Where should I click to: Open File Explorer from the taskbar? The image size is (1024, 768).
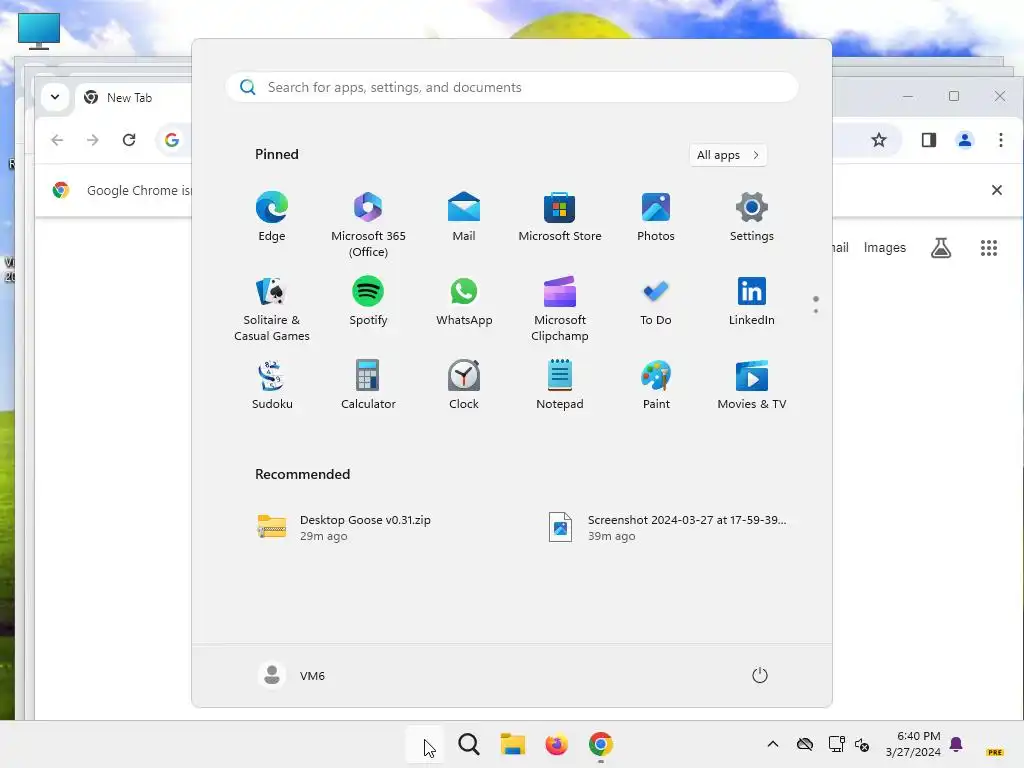point(513,744)
